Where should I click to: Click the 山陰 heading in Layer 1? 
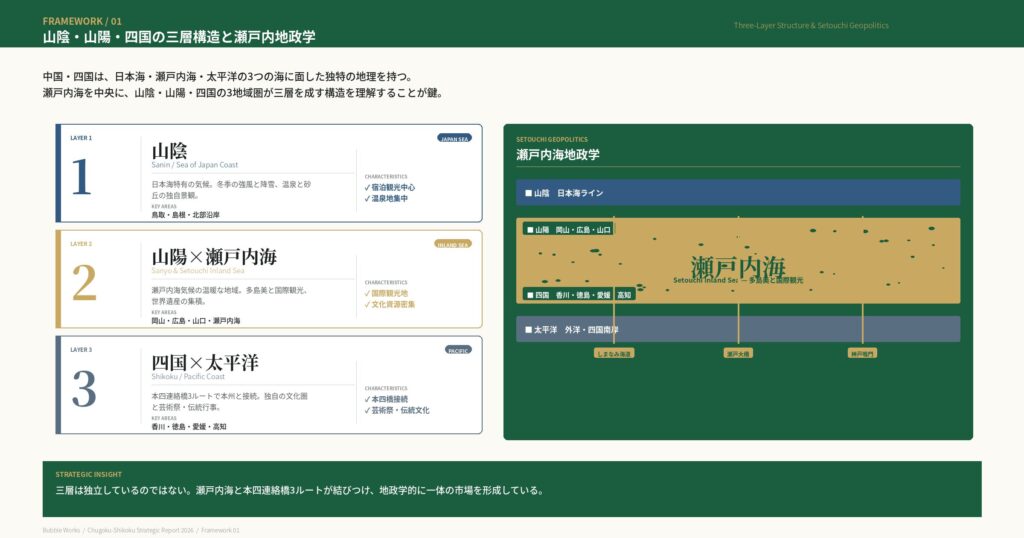(169, 151)
